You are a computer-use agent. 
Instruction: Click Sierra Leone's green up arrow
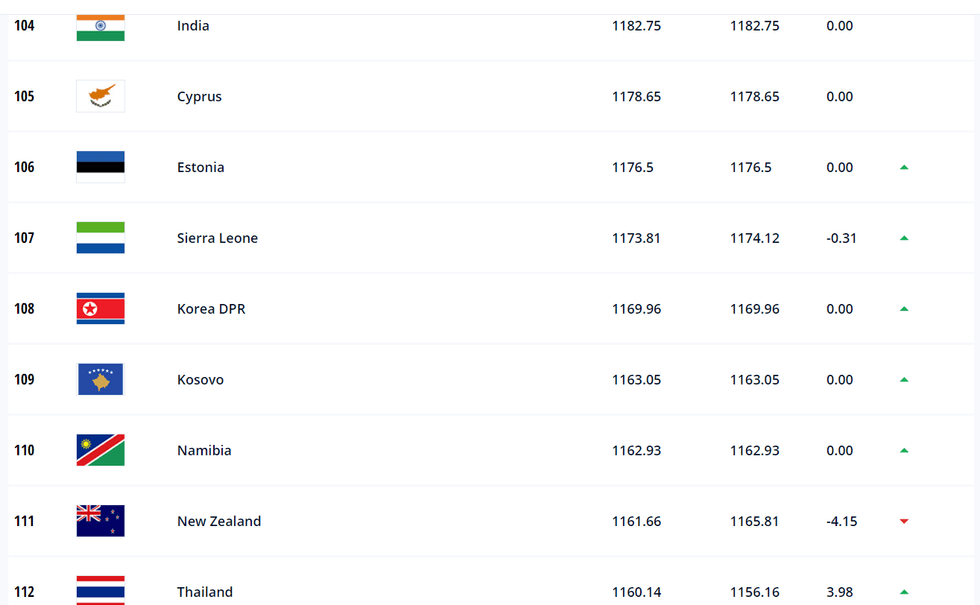(x=904, y=238)
